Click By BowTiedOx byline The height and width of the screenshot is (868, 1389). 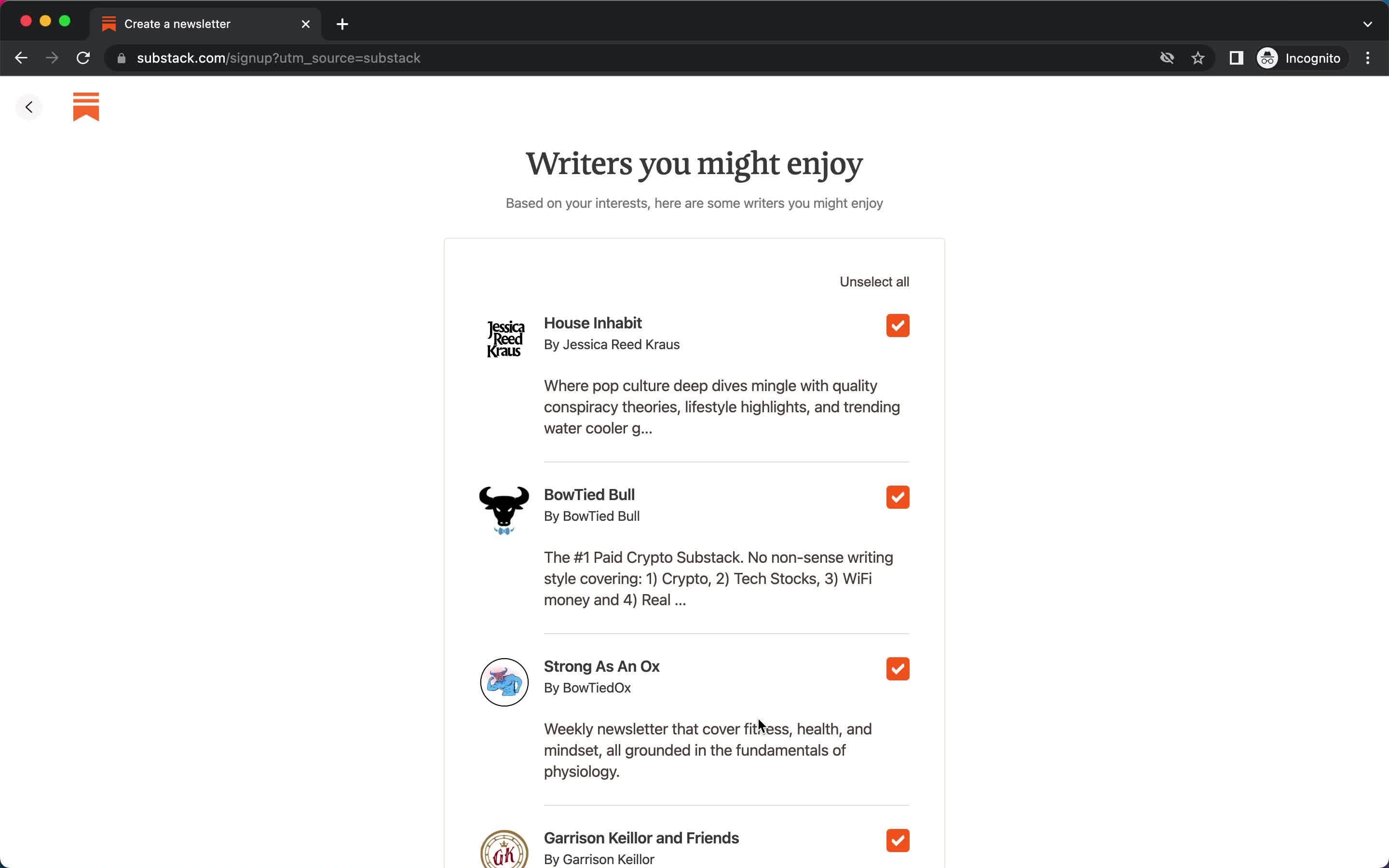click(587, 688)
